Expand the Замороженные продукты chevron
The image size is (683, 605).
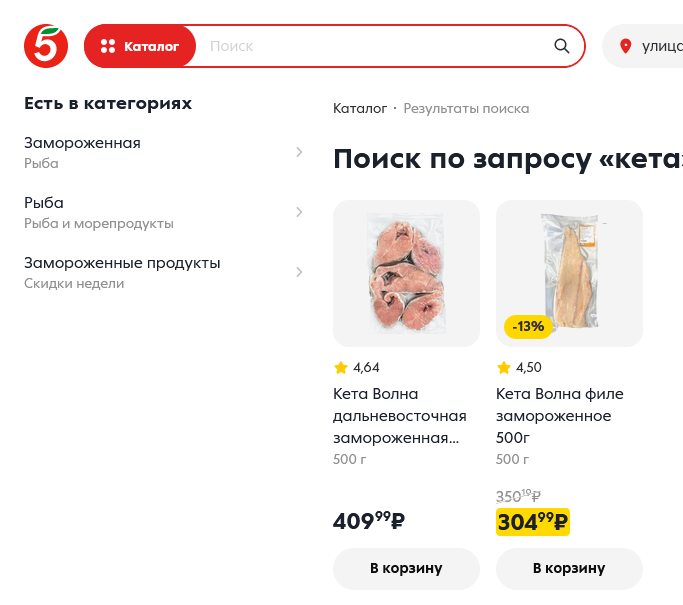(x=299, y=272)
